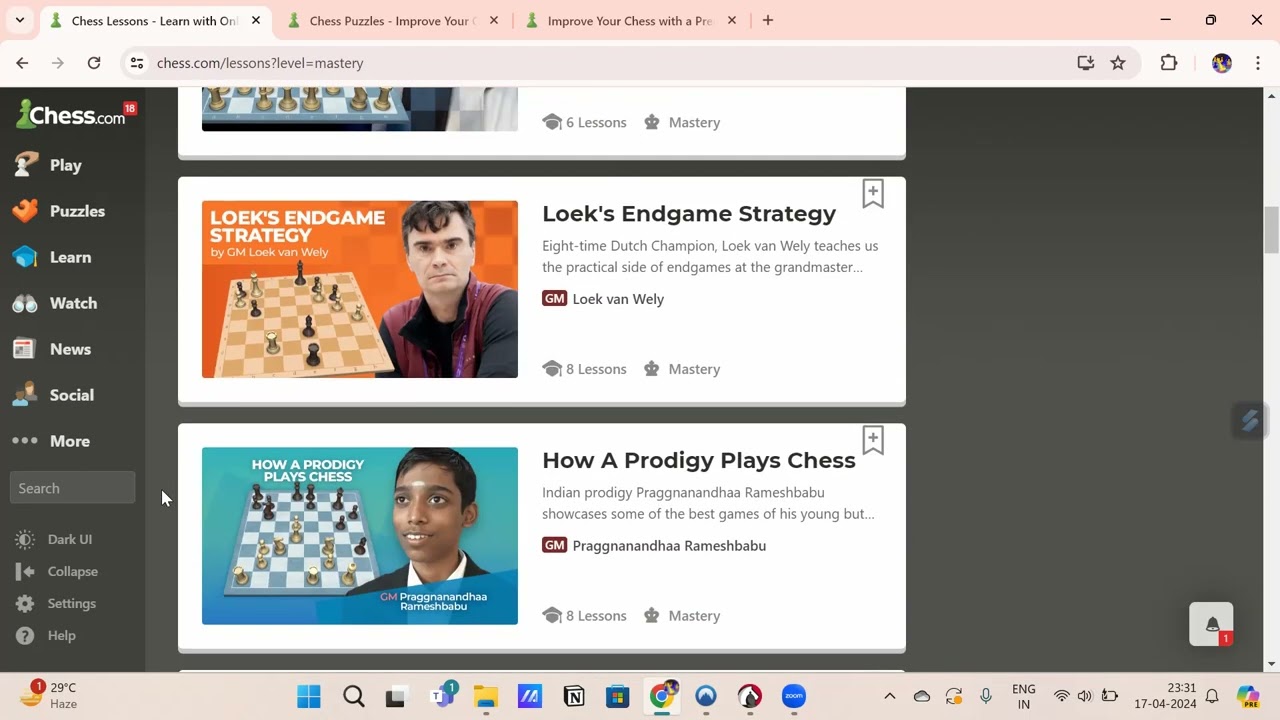Open a new browser tab
Screen dimensions: 1280x720
click(768, 20)
